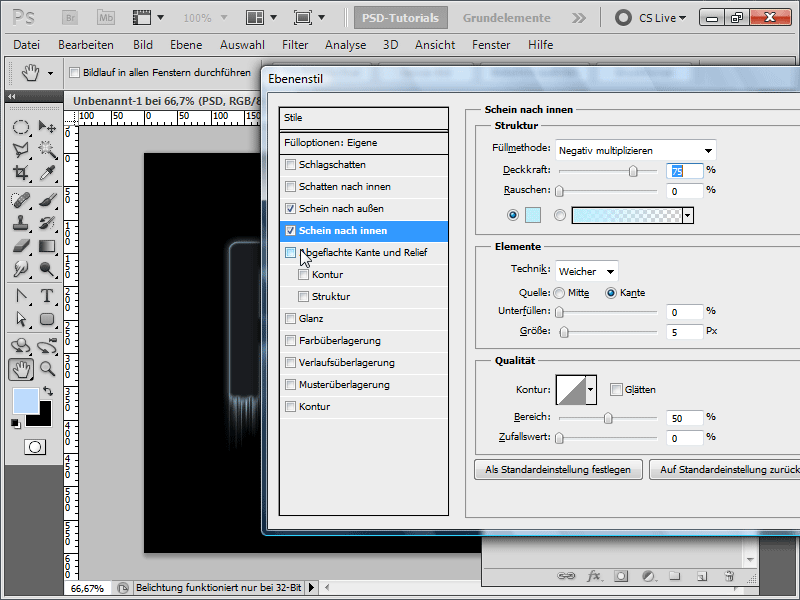Viewport: 800px width, 600px height.
Task: Click Auf Standardeinstellung zurücksetzen button
Action: pos(724,469)
